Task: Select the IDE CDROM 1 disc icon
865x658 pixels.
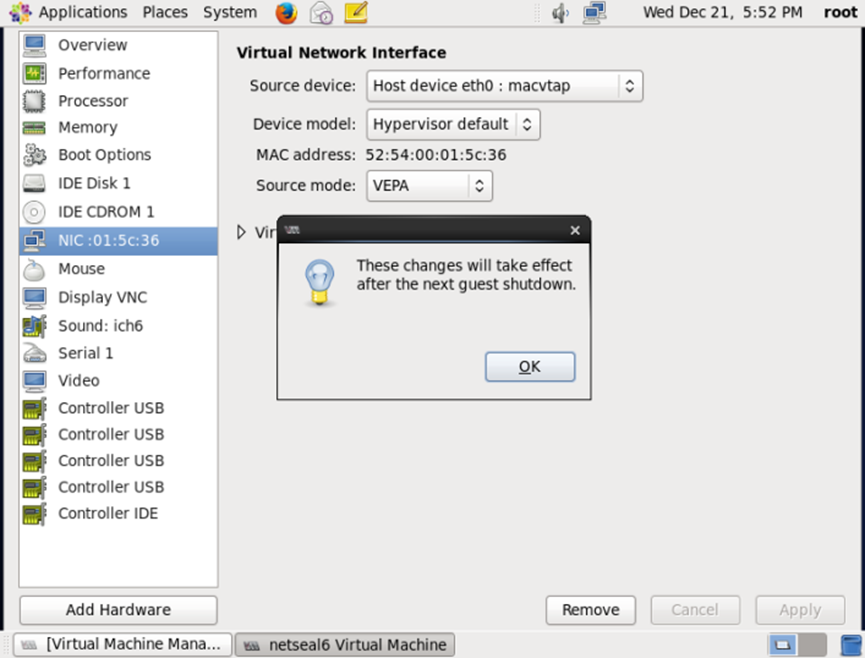Action: pos(34,212)
